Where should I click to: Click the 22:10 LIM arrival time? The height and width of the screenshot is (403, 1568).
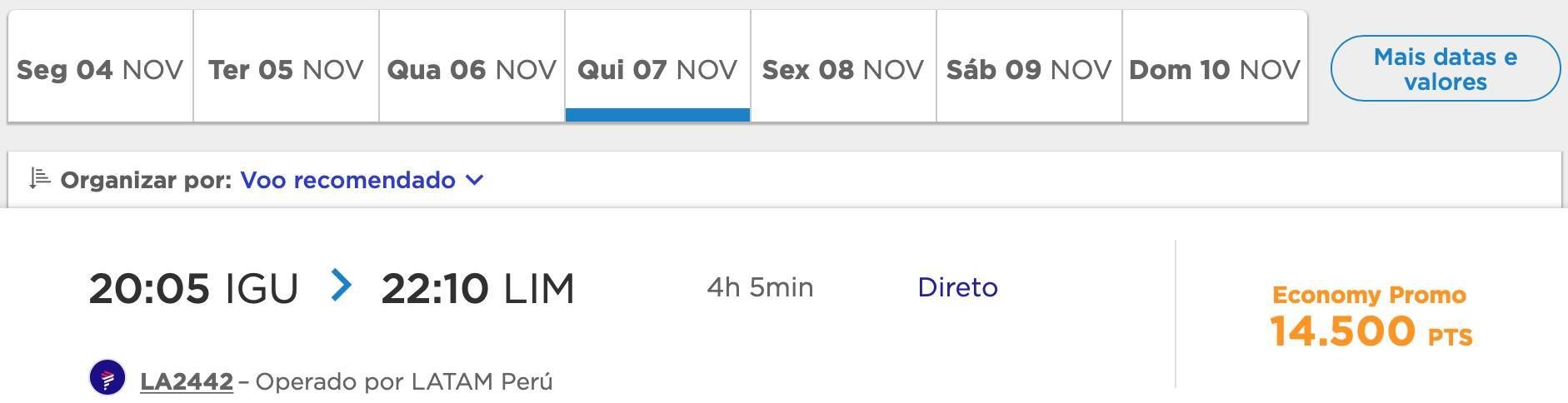tap(477, 289)
